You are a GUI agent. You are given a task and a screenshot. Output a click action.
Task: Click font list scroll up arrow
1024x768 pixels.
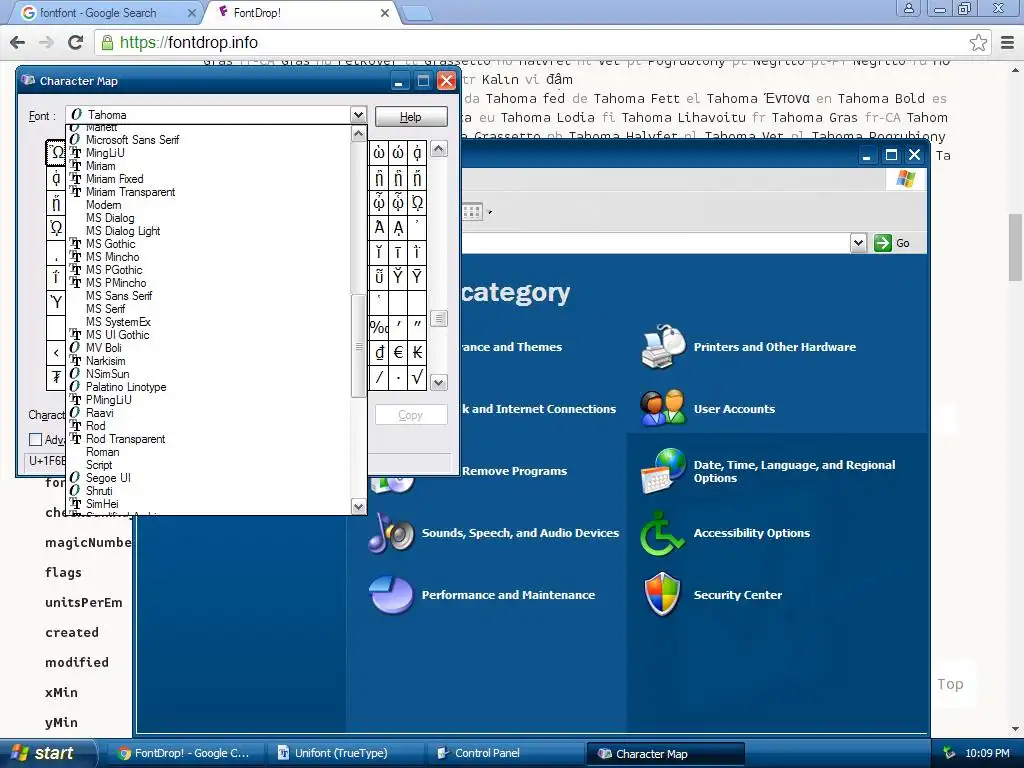point(359,134)
